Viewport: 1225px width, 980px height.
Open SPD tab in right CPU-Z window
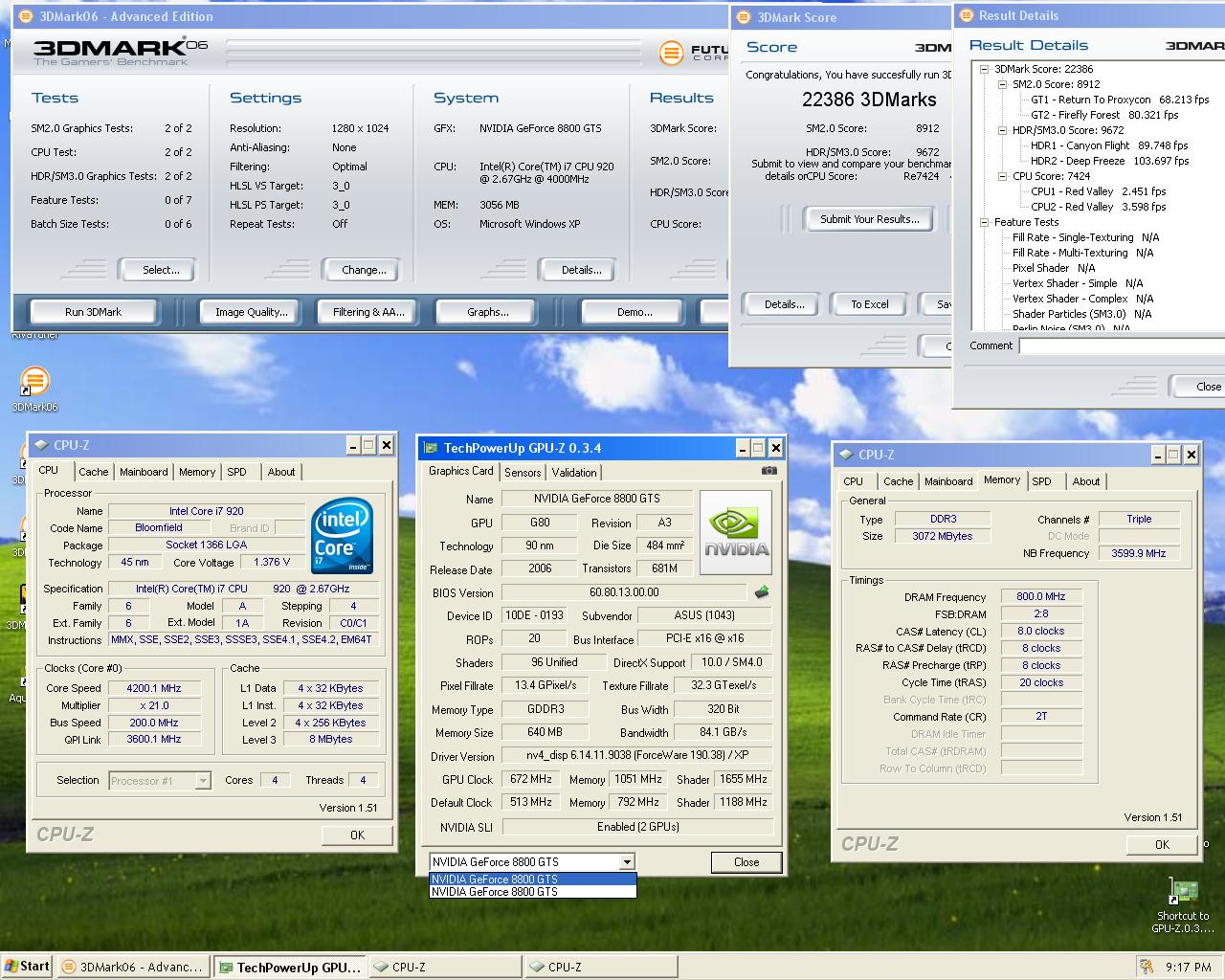pyautogui.click(x=1042, y=481)
